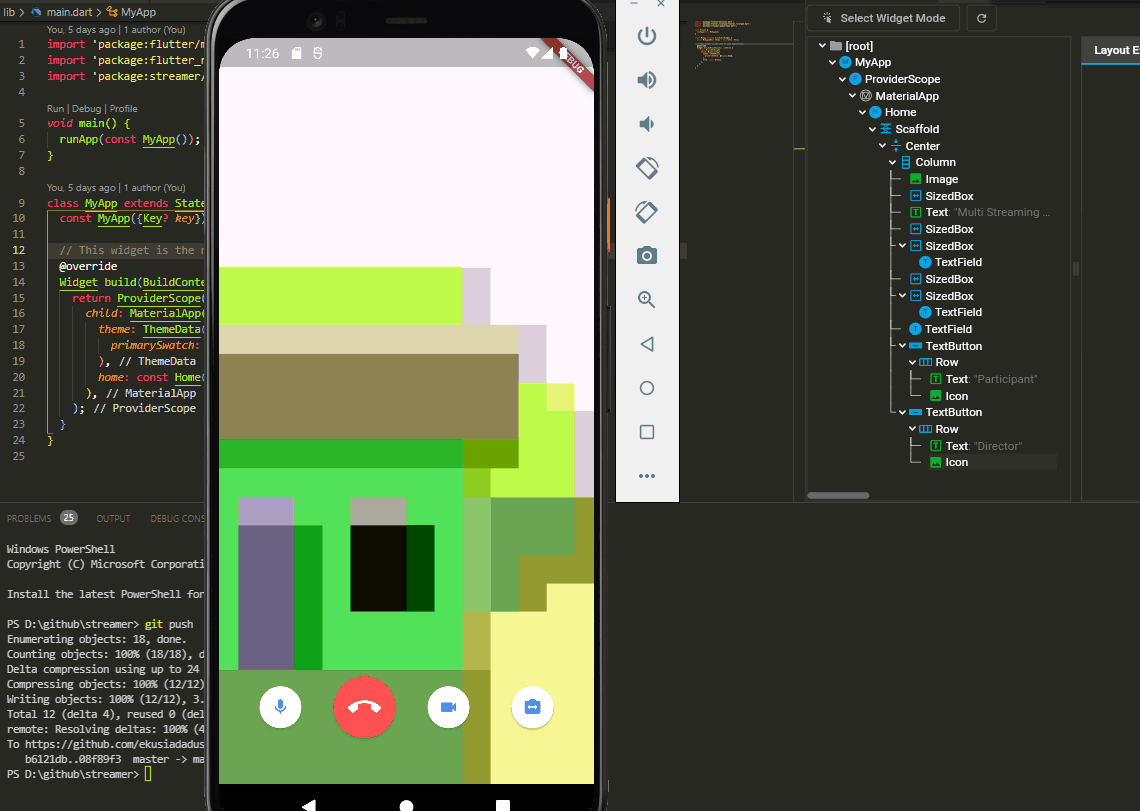Toggle the video camera in phone app
1140x811 pixels.
coord(449,707)
